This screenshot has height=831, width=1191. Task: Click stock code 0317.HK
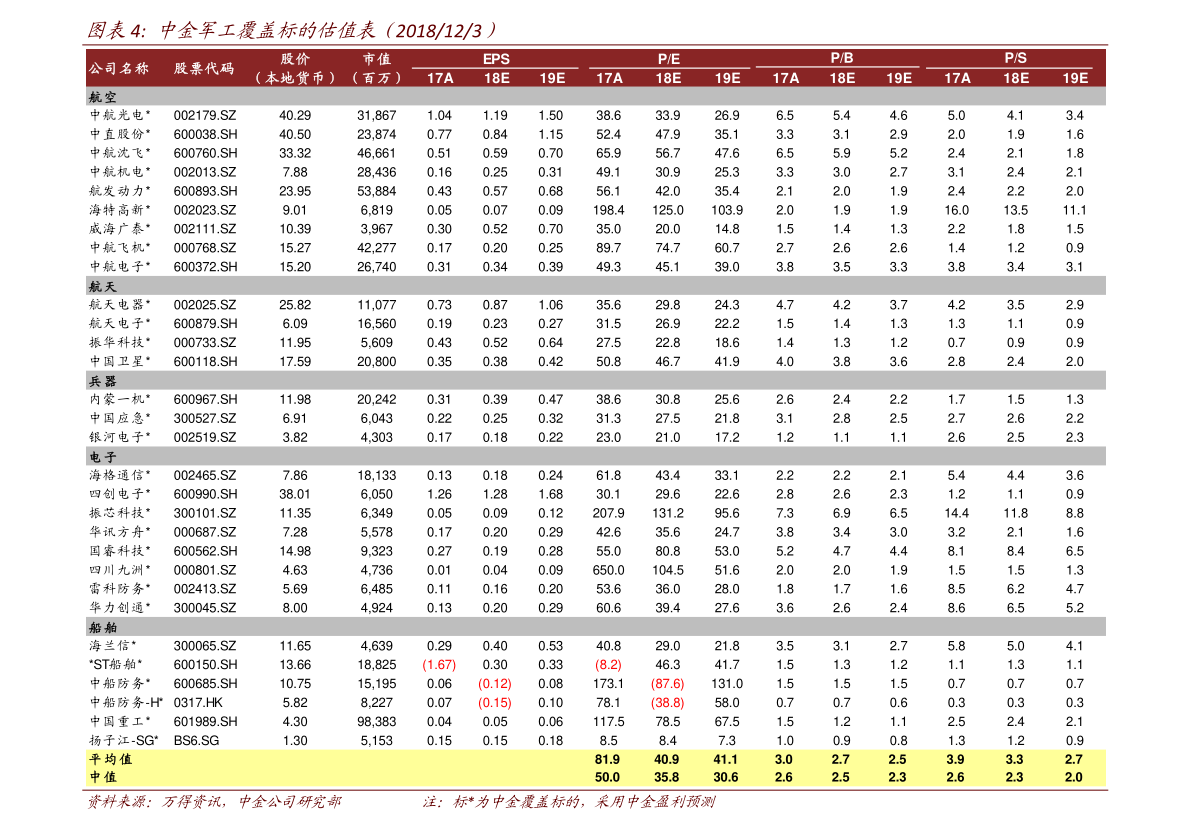[x=197, y=703]
